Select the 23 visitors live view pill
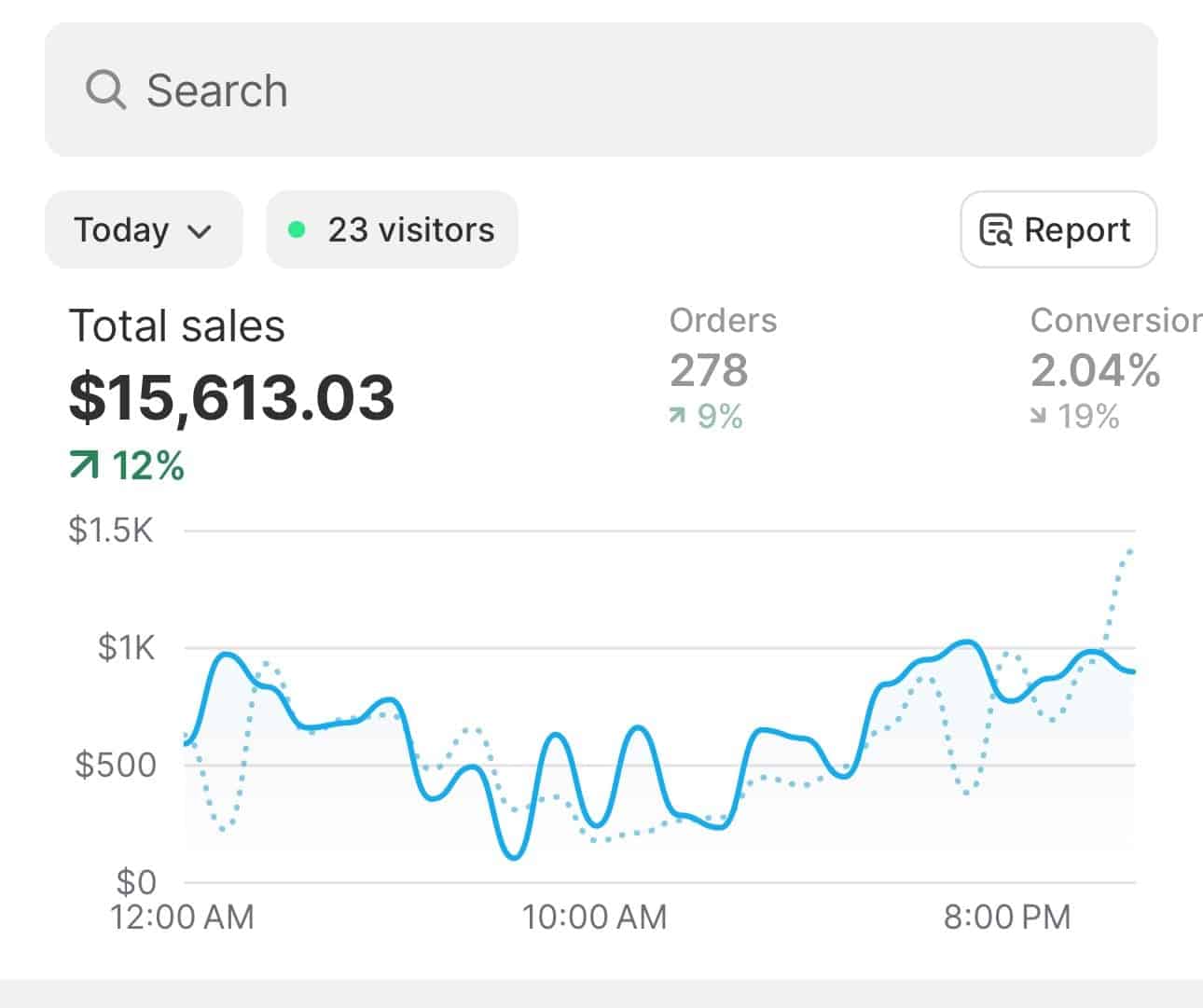This screenshot has width=1203, height=1008. (x=392, y=229)
